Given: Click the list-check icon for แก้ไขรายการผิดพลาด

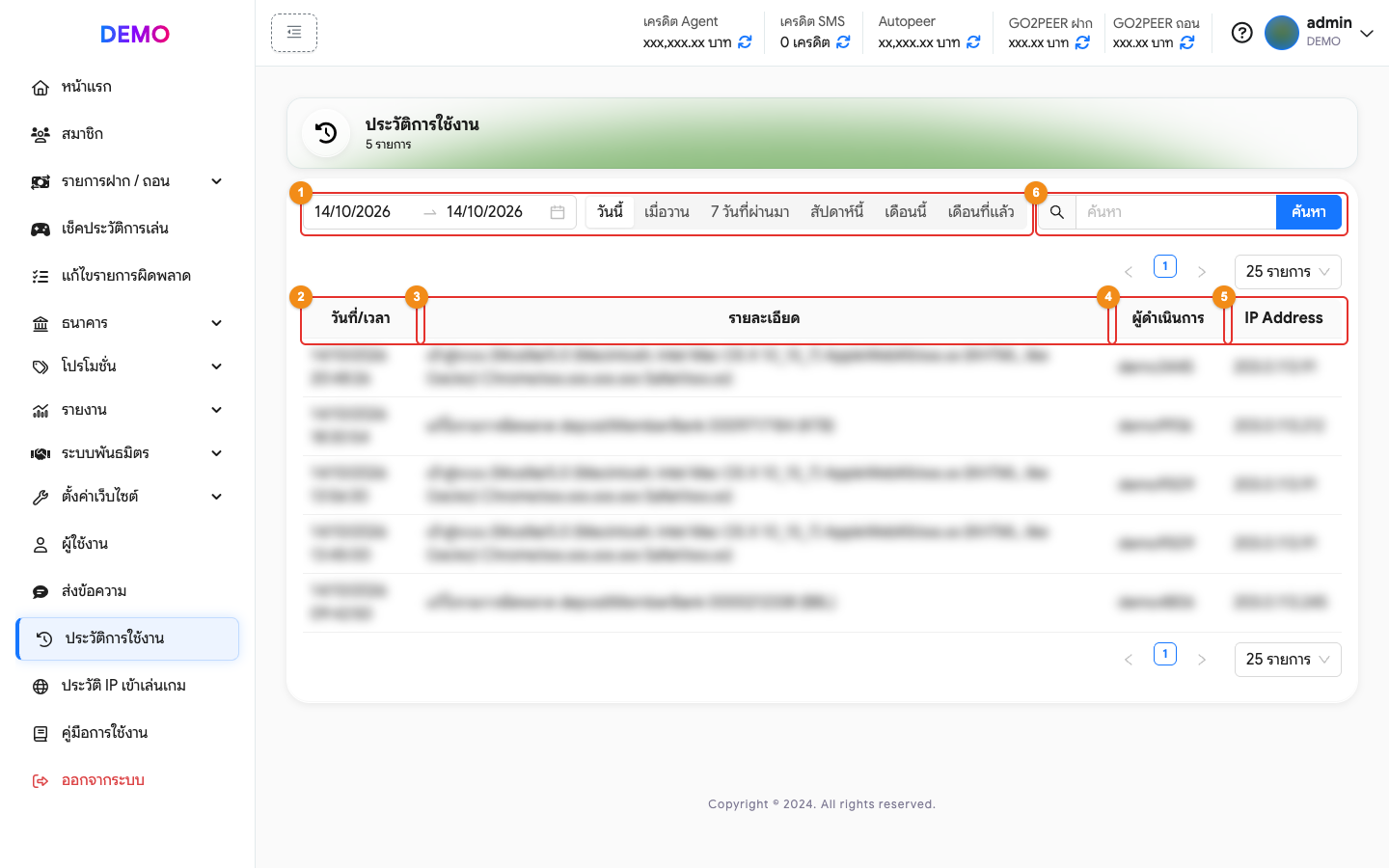Looking at the screenshot, I should click(41, 277).
